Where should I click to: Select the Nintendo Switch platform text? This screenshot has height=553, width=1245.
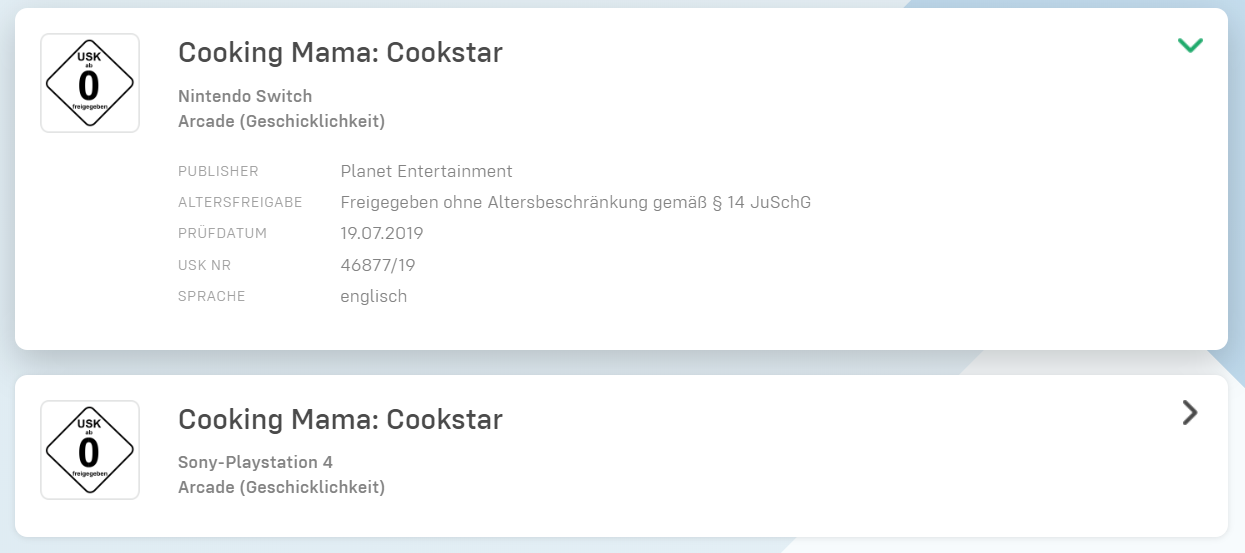coord(245,96)
